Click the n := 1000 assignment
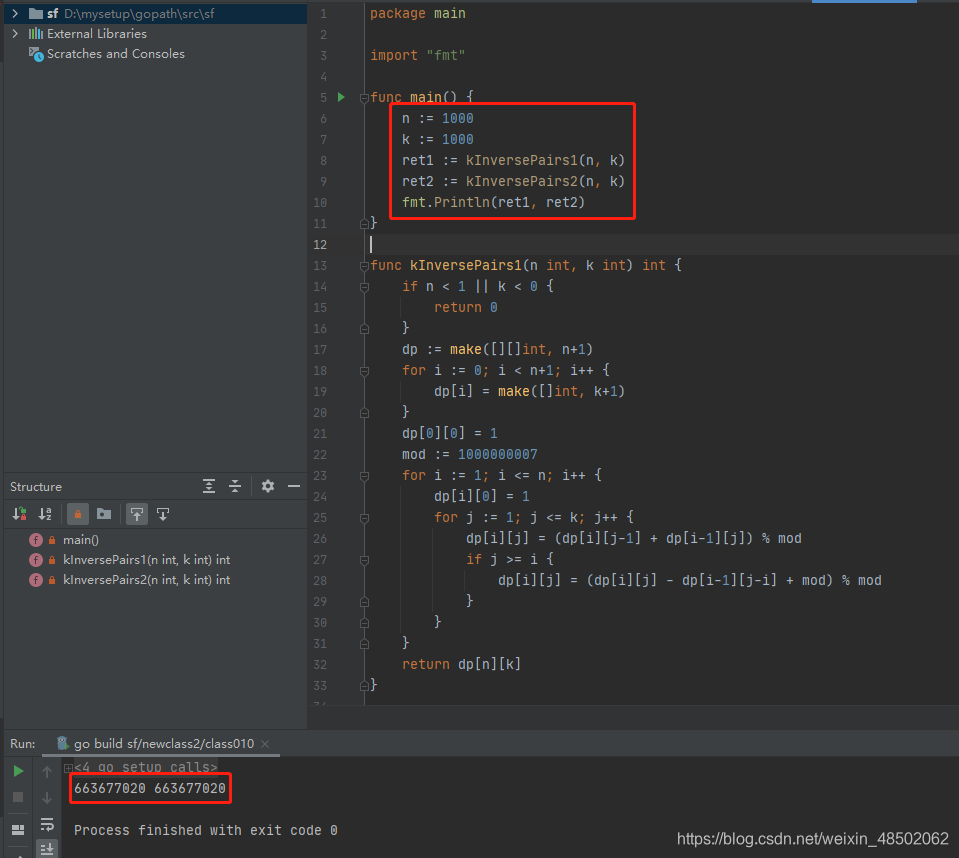 coord(438,119)
